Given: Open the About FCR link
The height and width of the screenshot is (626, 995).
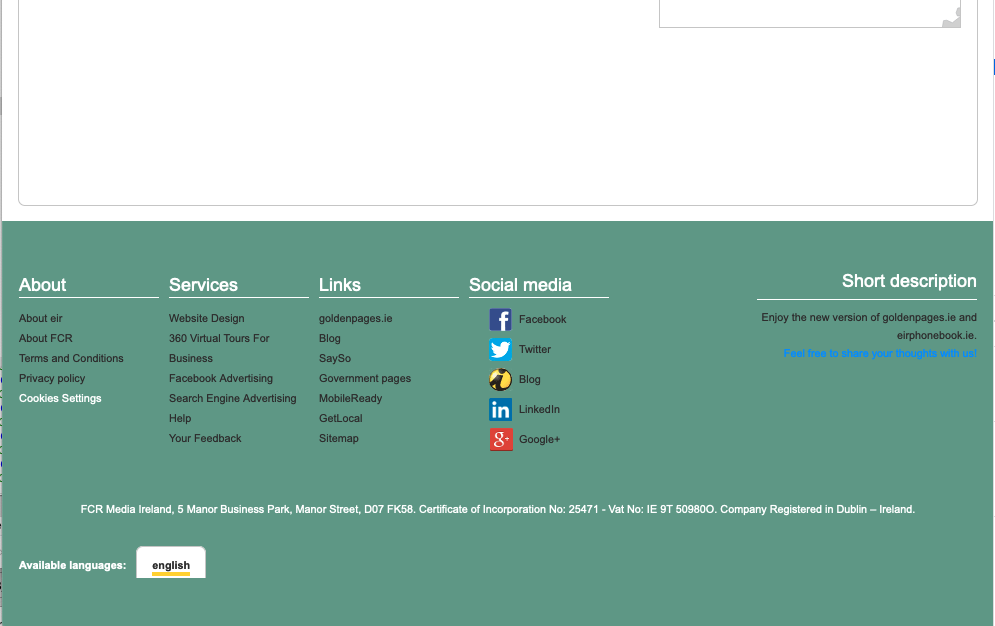Looking at the screenshot, I should click(x=46, y=338).
